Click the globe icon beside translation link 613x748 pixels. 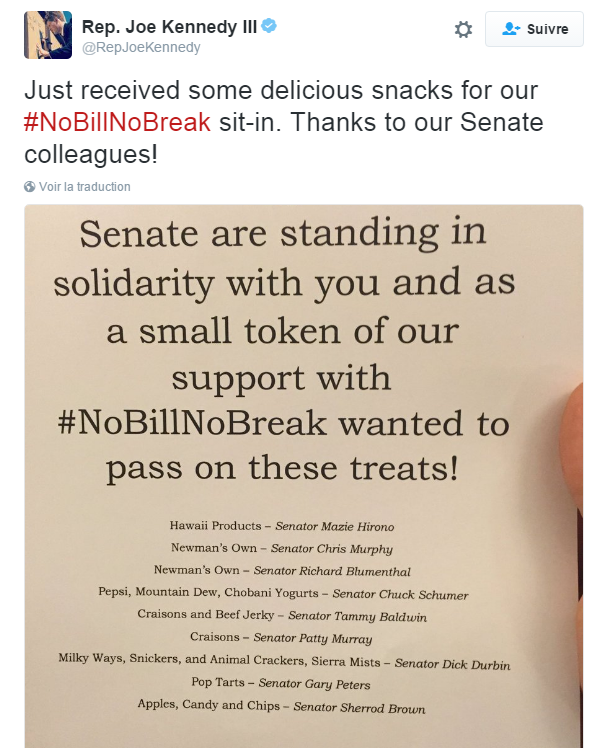(30, 187)
